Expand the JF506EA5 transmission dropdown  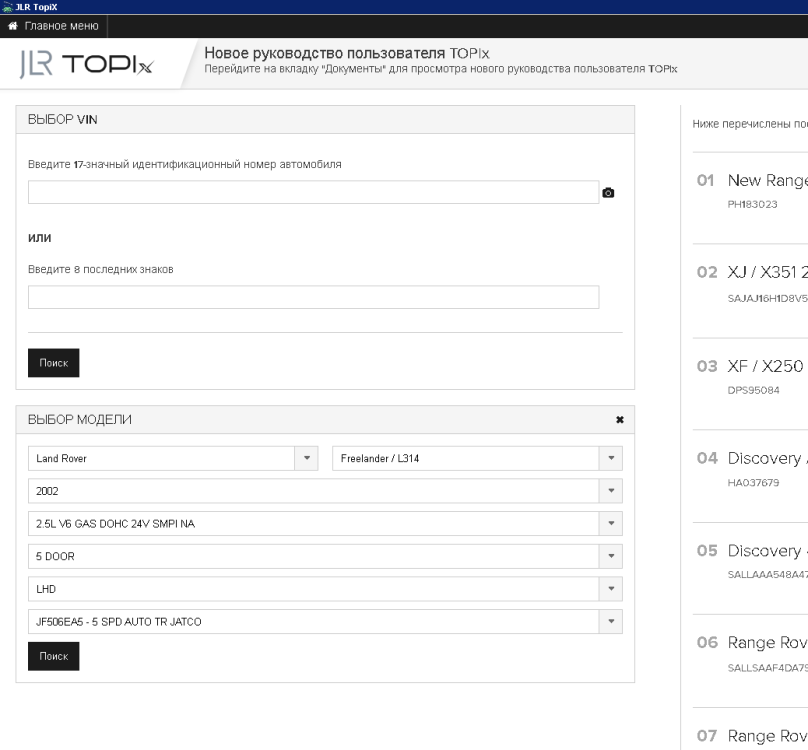click(x=325, y=622)
